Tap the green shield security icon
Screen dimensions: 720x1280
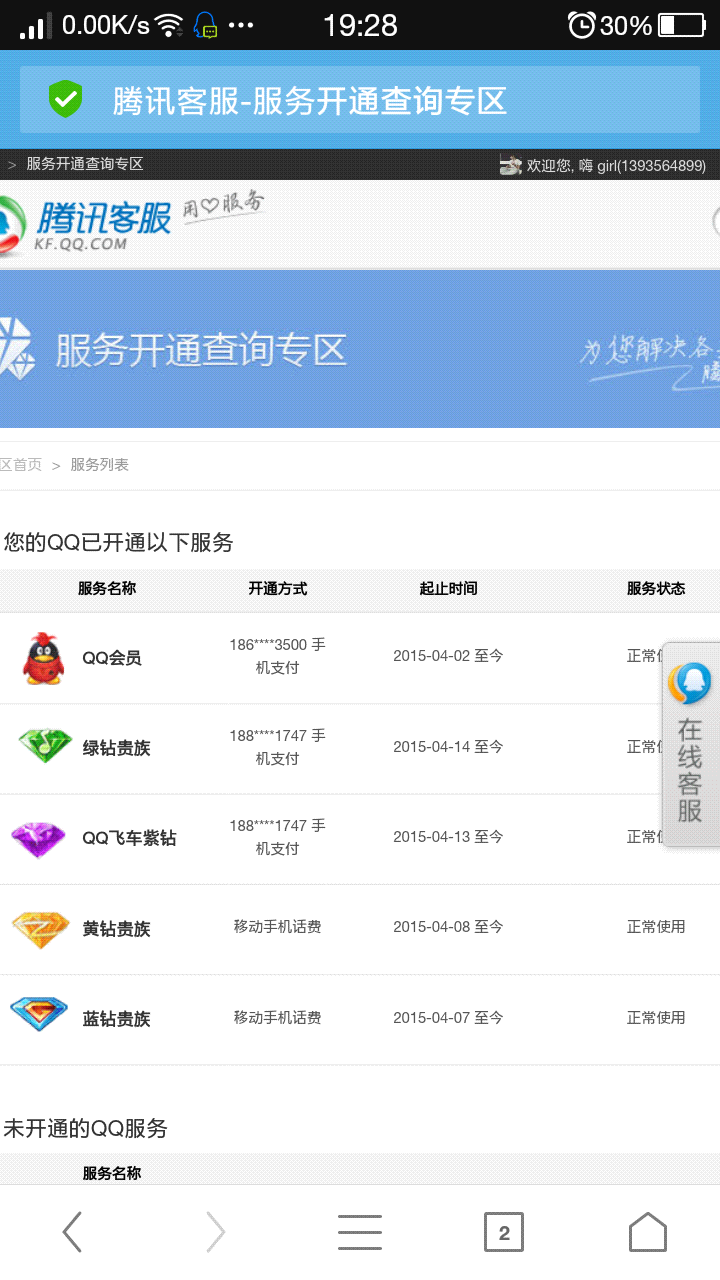point(66,99)
